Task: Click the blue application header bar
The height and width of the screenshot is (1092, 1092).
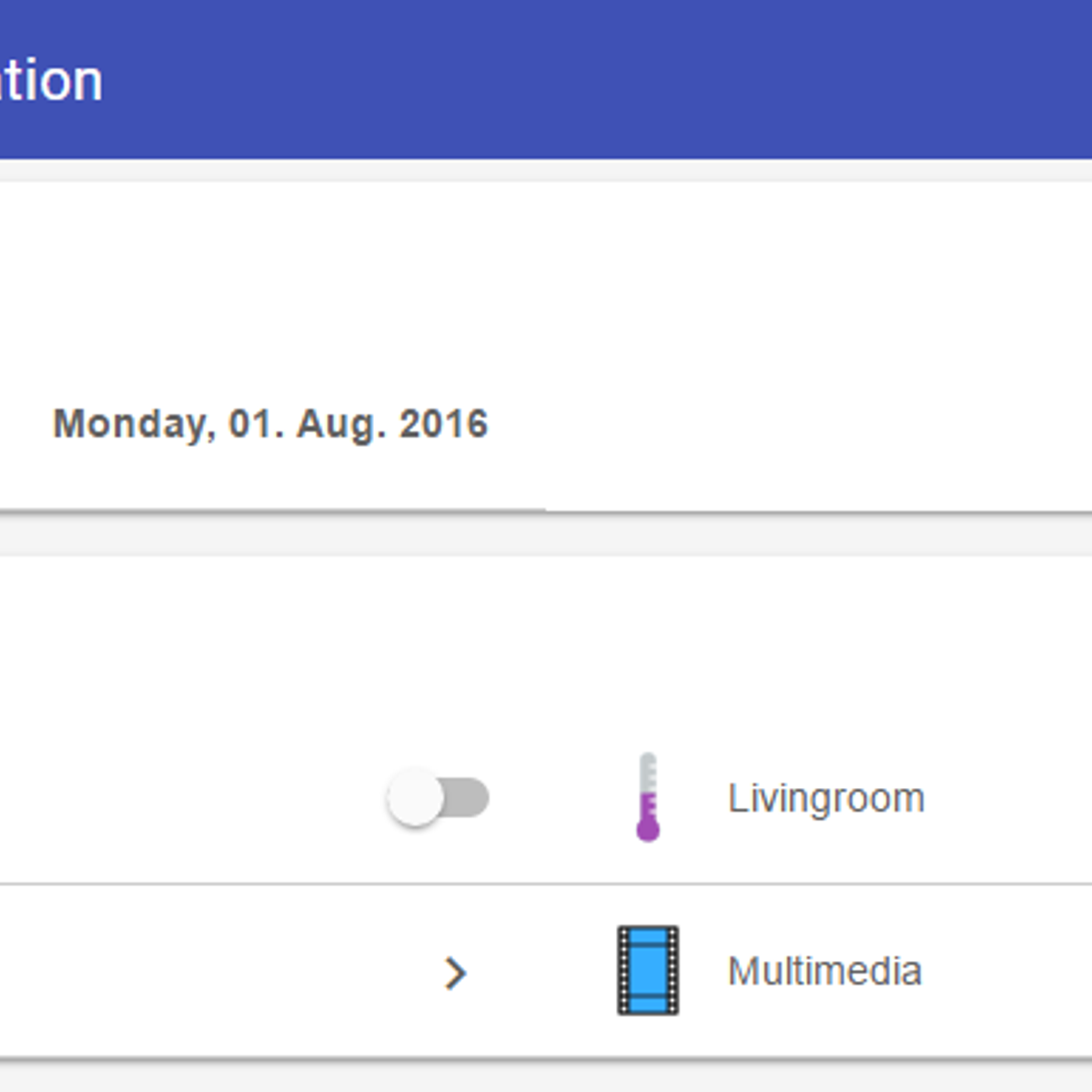Action: (546, 79)
